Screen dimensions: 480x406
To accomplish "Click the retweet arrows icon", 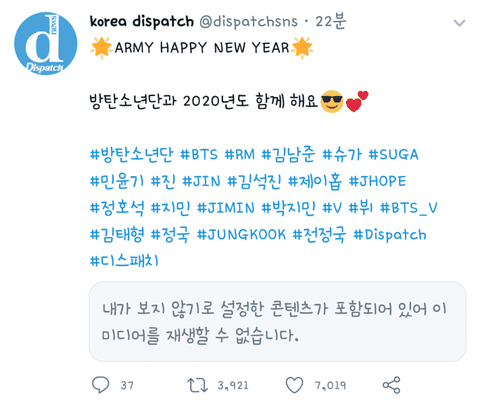I will (x=197, y=385).
